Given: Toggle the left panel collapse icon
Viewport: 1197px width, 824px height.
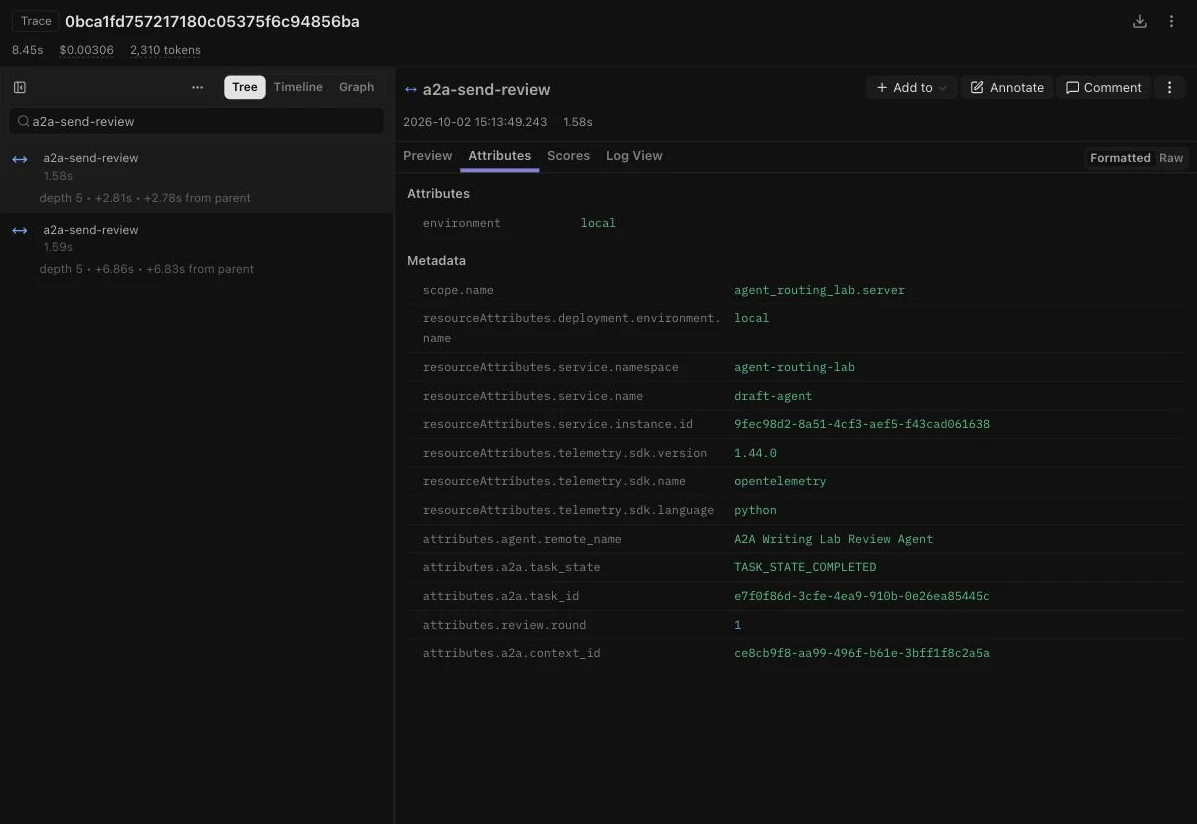Looking at the screenshot, I should click(20, 87).
